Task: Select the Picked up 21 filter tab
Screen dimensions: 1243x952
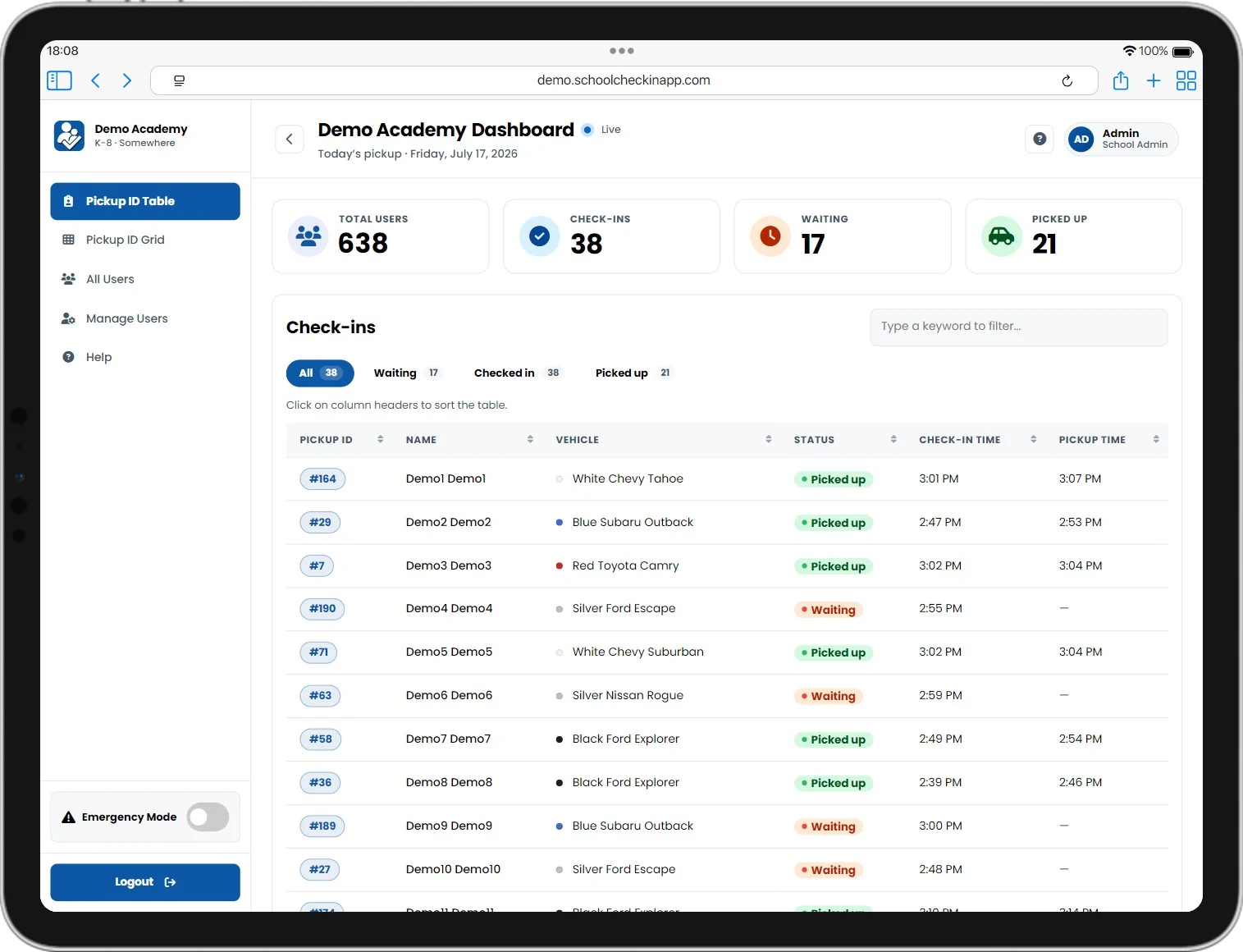Action: point(633,373)
